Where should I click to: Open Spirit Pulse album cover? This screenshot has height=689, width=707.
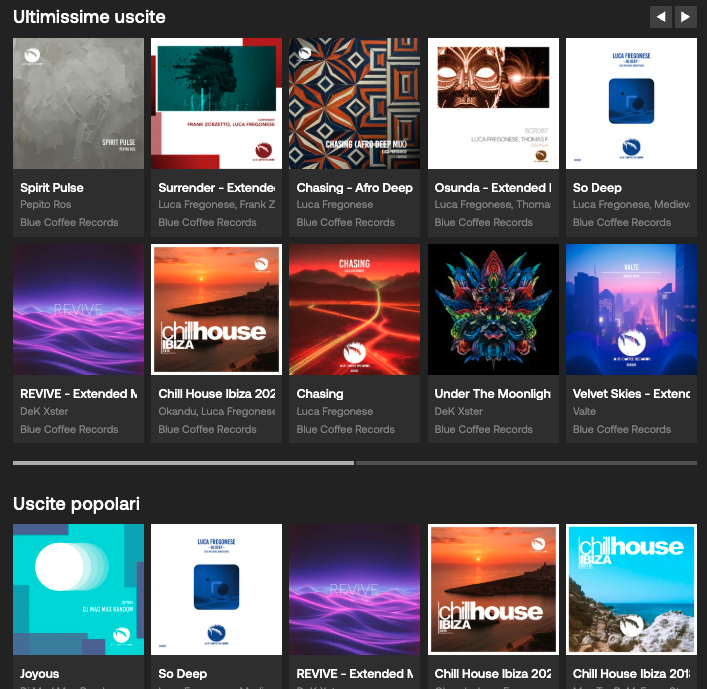pos(78,103)
